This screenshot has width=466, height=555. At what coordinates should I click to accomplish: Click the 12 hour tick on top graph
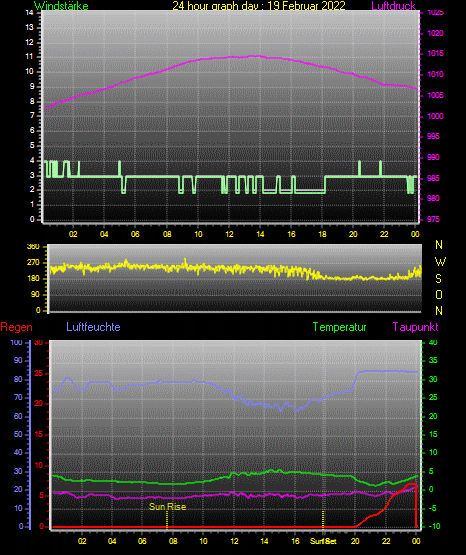point(229,234)
